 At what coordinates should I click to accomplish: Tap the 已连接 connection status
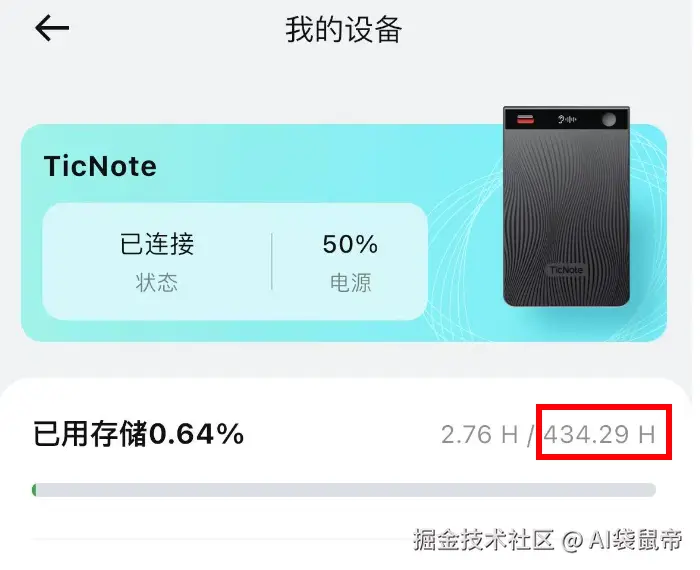[157, 244]
